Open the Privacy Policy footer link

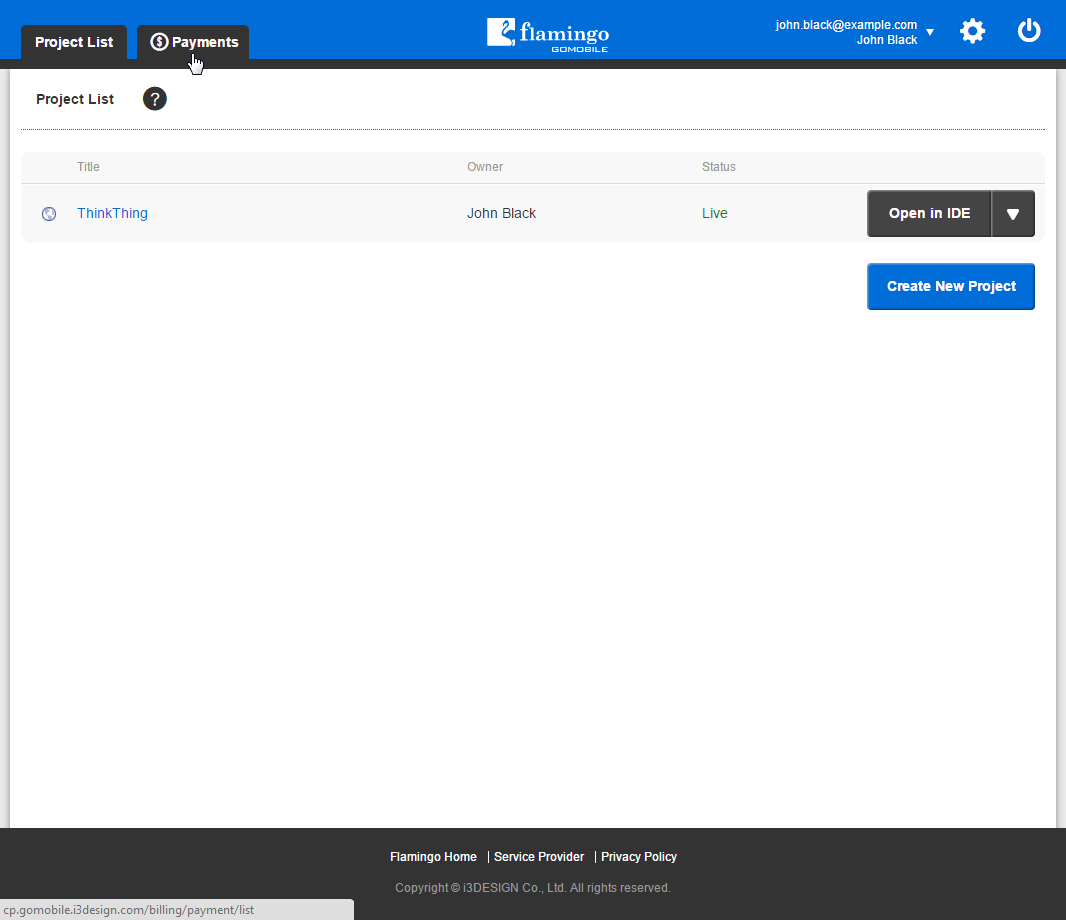[x=639, y=857]
